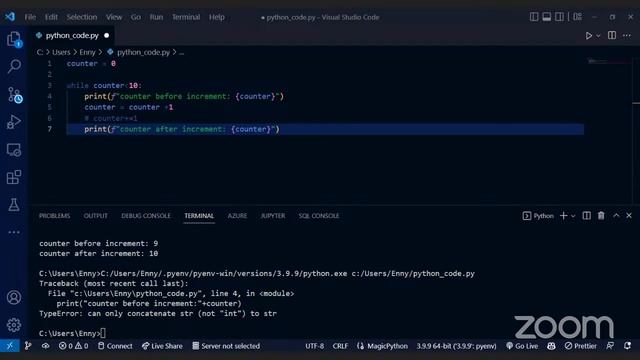Open the Run menu

point(156,17)
